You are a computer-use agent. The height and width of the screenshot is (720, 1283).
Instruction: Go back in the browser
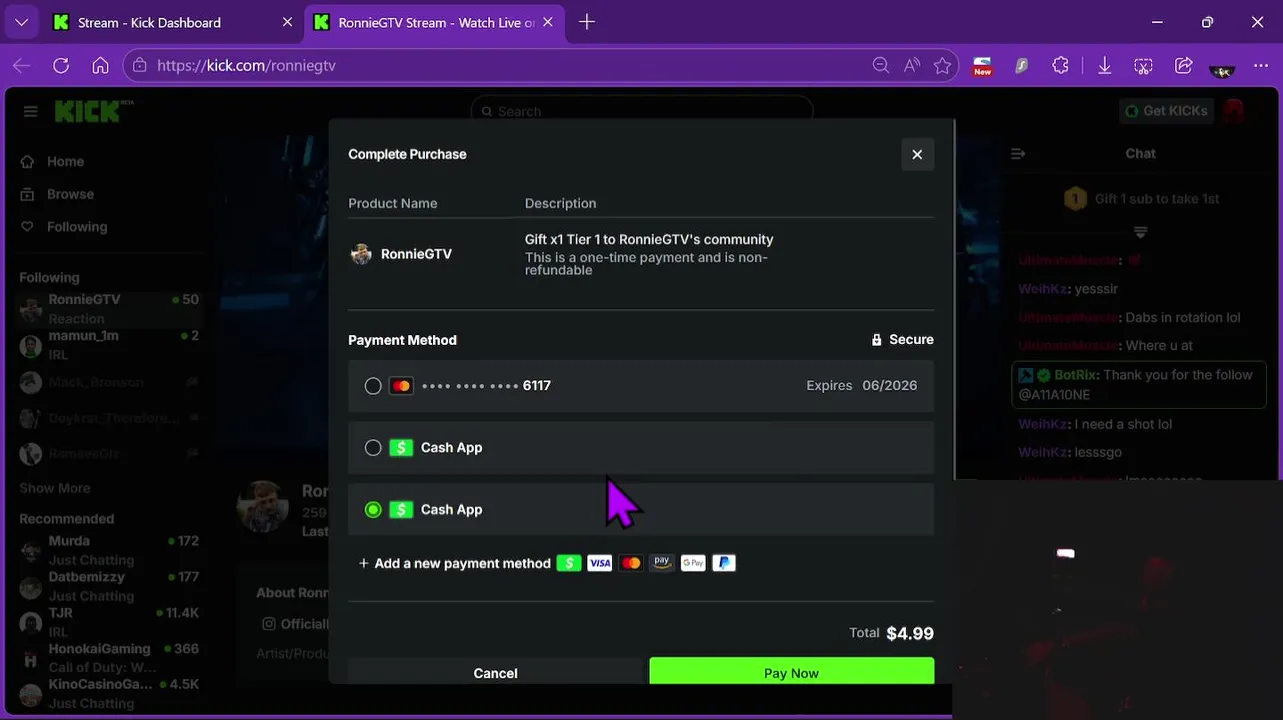pos(21,65)
